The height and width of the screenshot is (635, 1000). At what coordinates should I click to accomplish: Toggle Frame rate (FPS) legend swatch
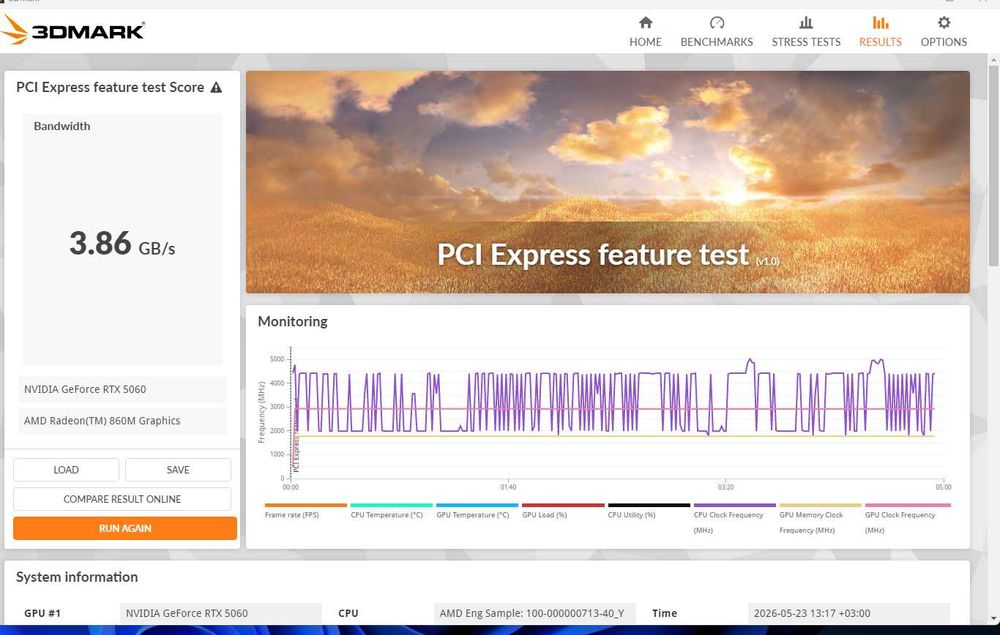(305, 505)
